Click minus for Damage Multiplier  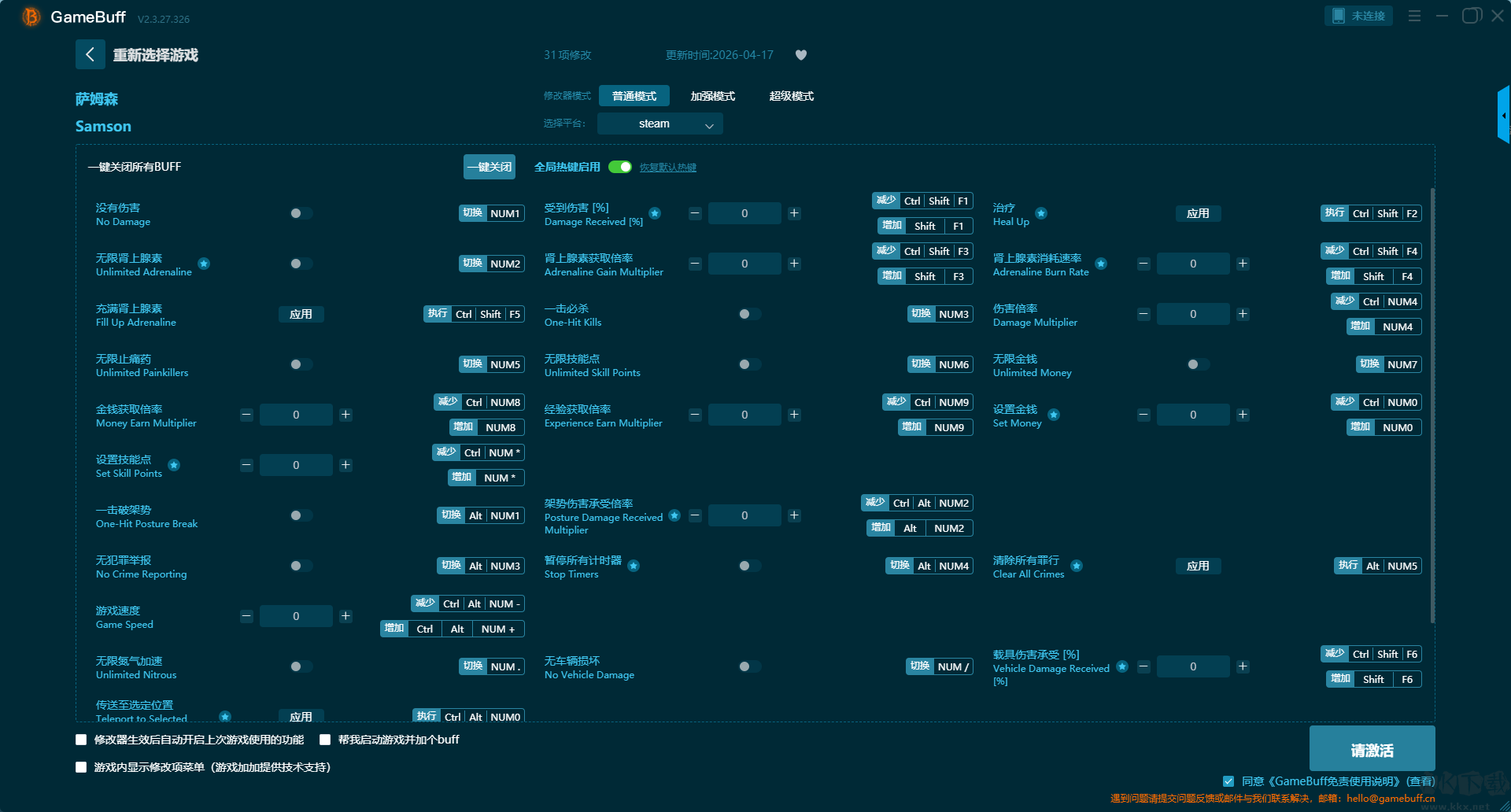point(1143,314)
